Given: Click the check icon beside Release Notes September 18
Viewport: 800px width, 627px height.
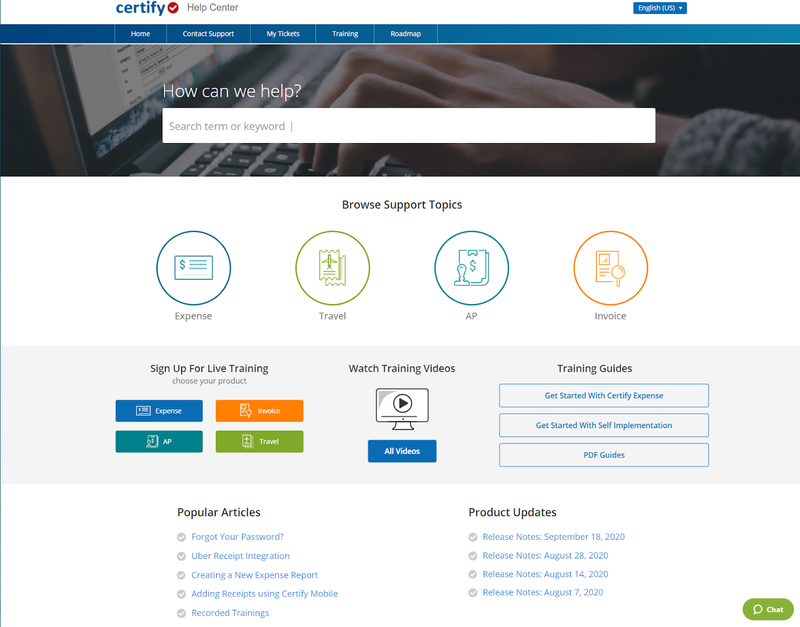Looking at the screenshot, I should (x=473, y=537).
